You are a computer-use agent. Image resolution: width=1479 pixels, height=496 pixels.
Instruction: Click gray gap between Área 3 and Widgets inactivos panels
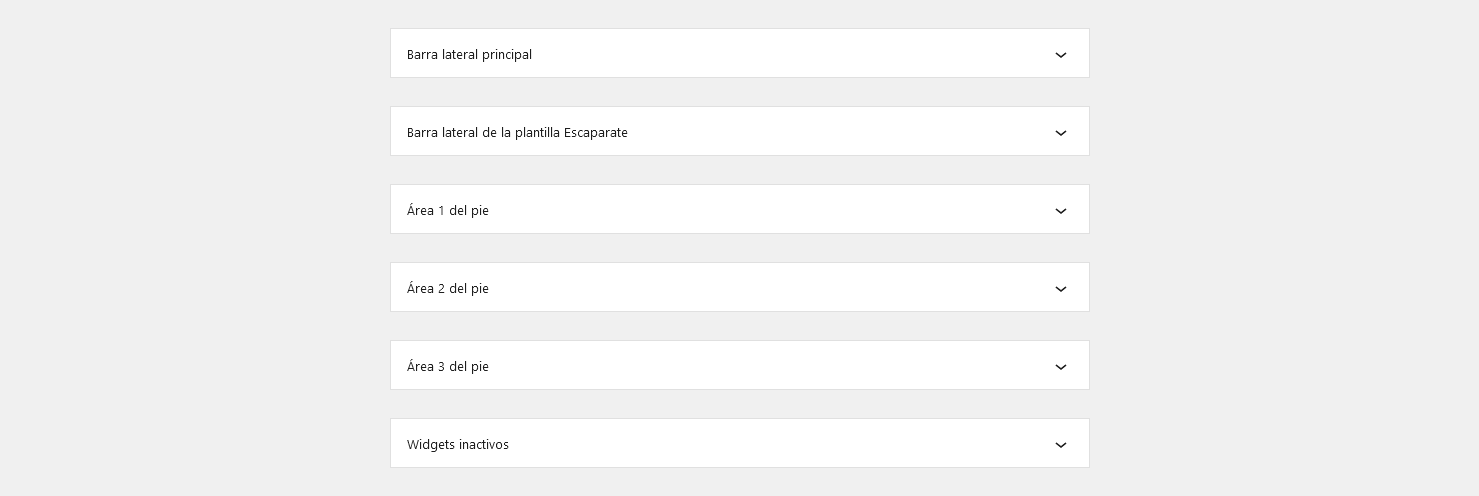point(740,404)
